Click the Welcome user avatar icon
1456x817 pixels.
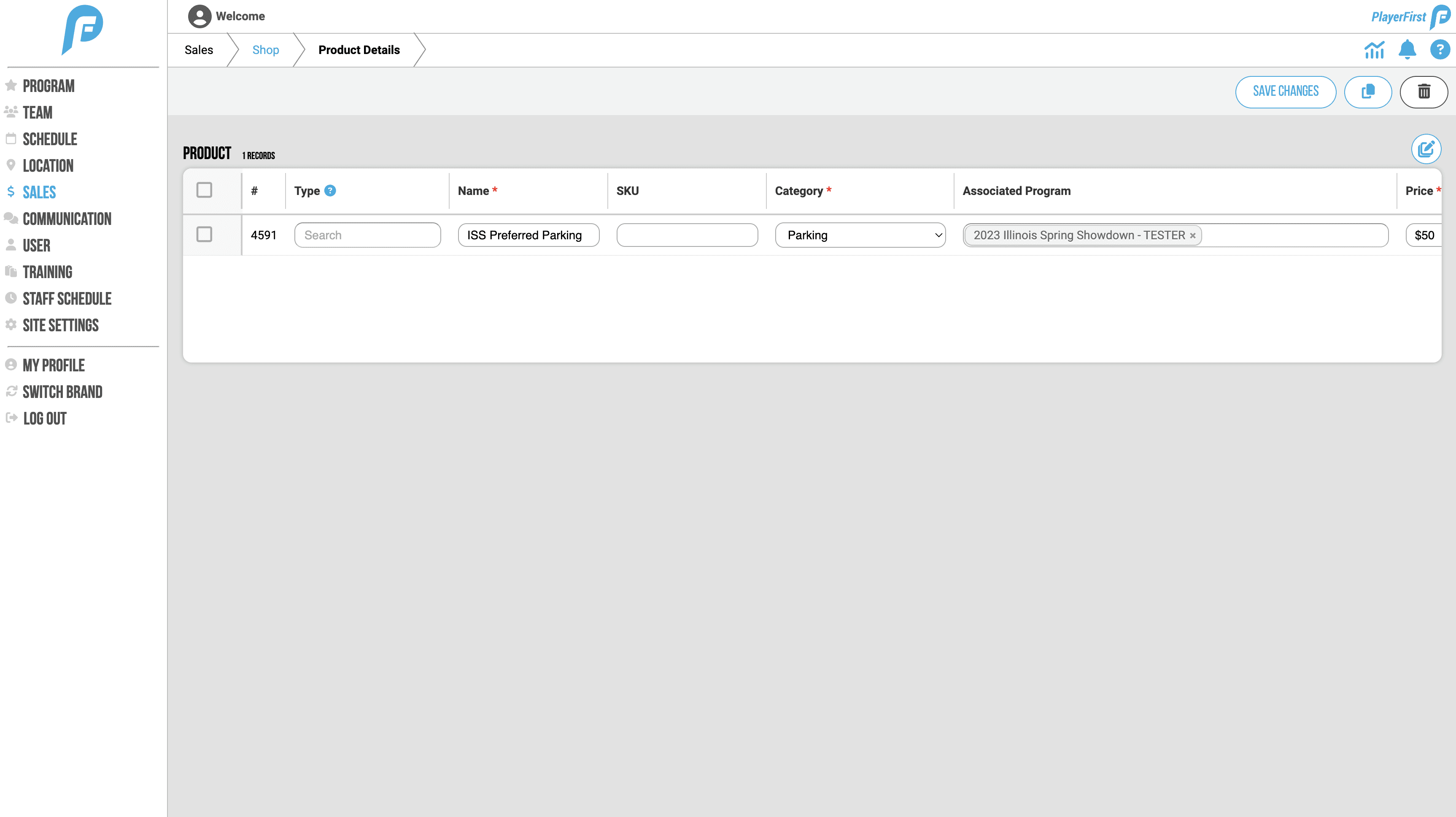tap(200, 16)
